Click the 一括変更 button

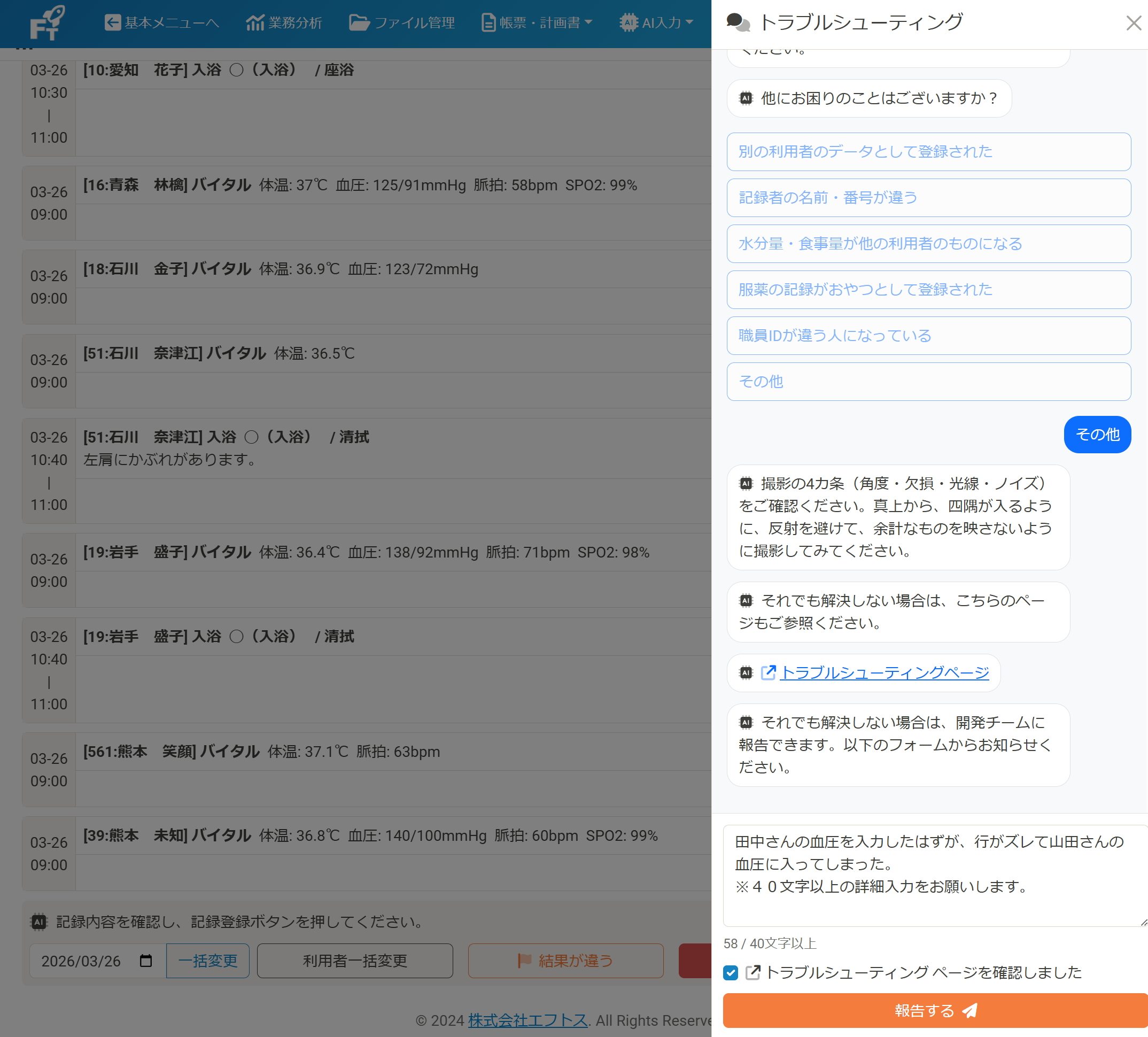tap(207, 961)
